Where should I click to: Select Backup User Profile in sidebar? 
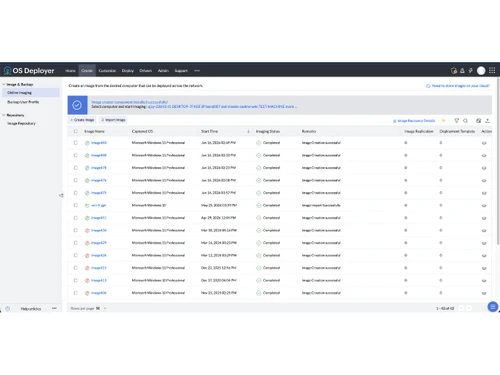pyautogui.click(x=23, y=102)
